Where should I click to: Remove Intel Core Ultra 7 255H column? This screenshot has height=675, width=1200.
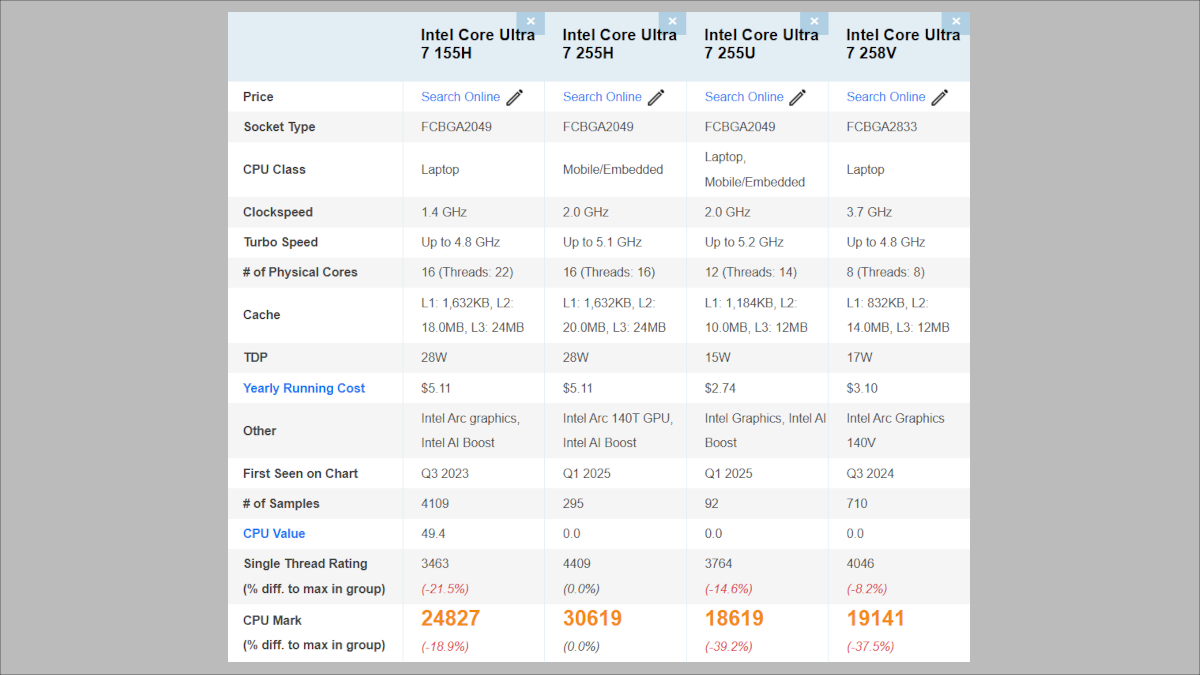click(x=672, y=22)
